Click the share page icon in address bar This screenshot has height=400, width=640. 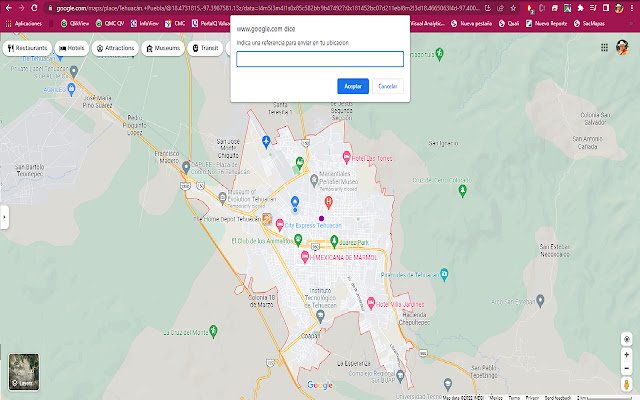[x=500, y=8]
